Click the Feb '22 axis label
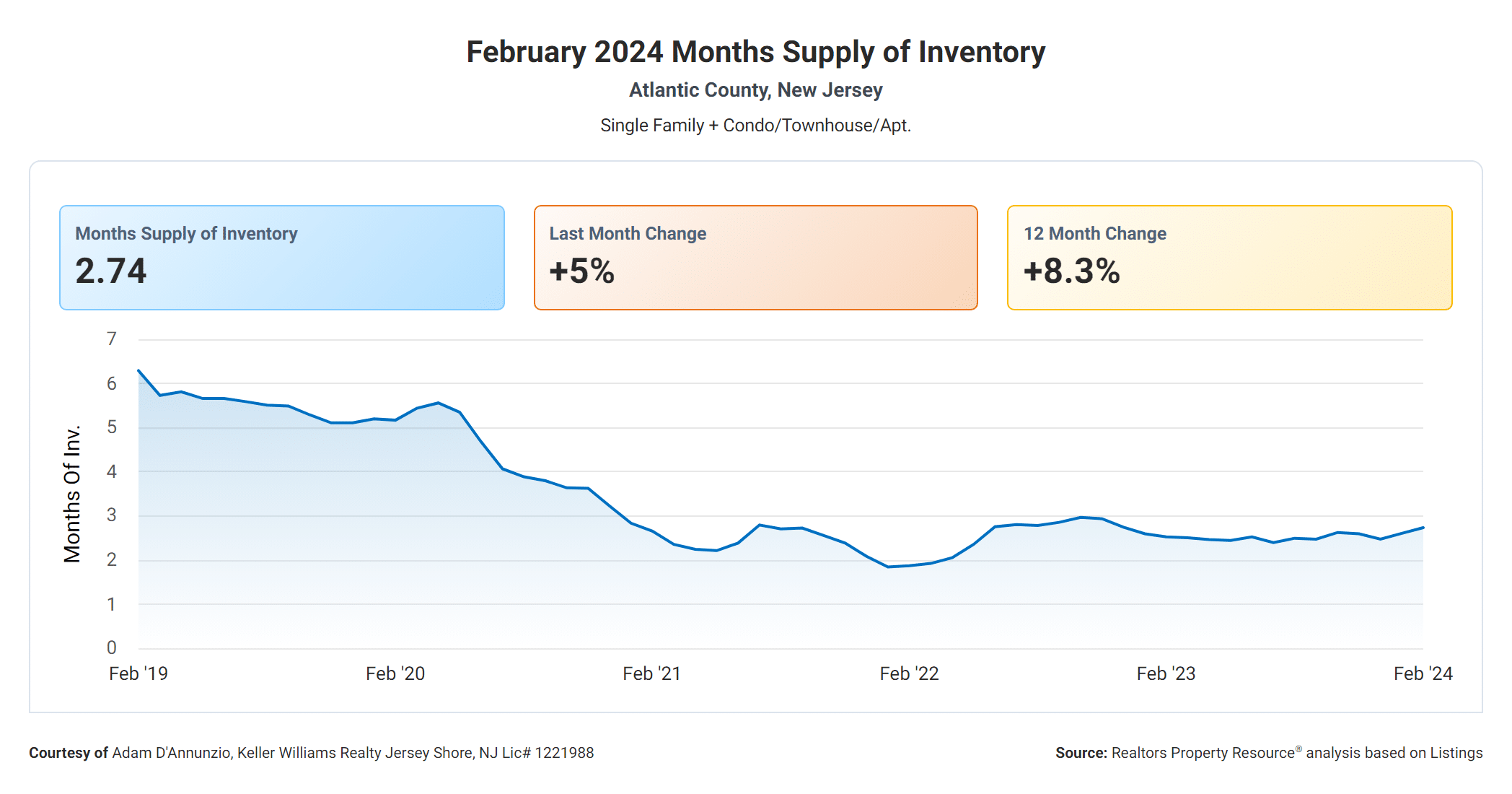Viewport: 1512px width, 794px height. (909, 673)
